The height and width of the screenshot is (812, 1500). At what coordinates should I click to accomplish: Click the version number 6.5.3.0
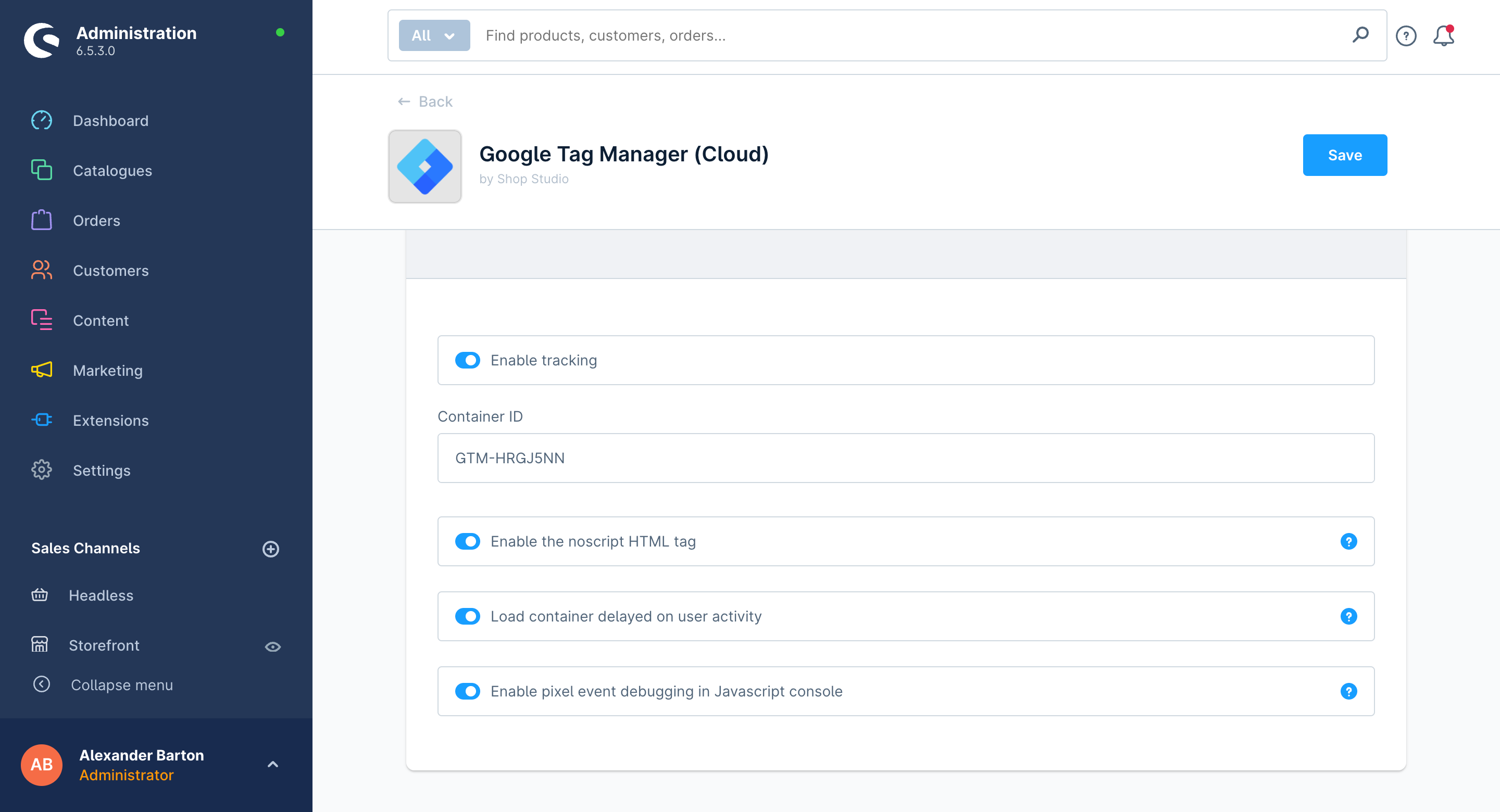(95, 50)
